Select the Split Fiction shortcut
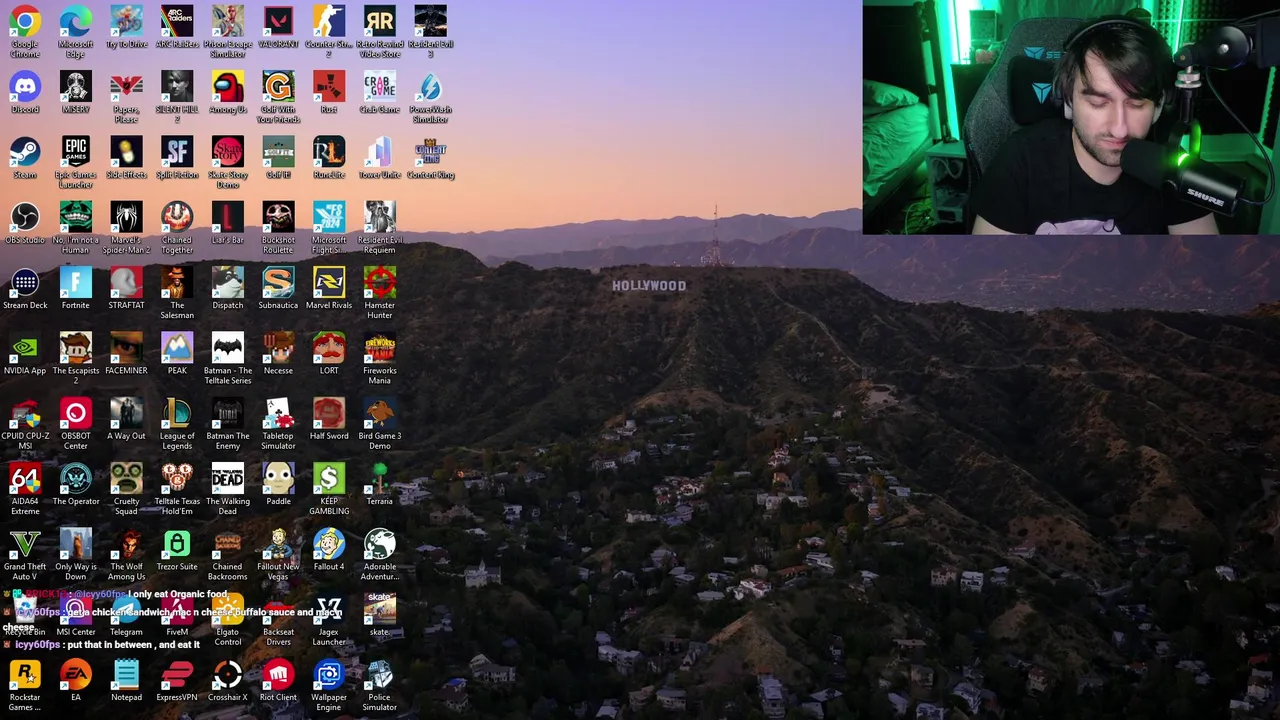Screen dimensions: 1280x720 (x=177, y=152)
